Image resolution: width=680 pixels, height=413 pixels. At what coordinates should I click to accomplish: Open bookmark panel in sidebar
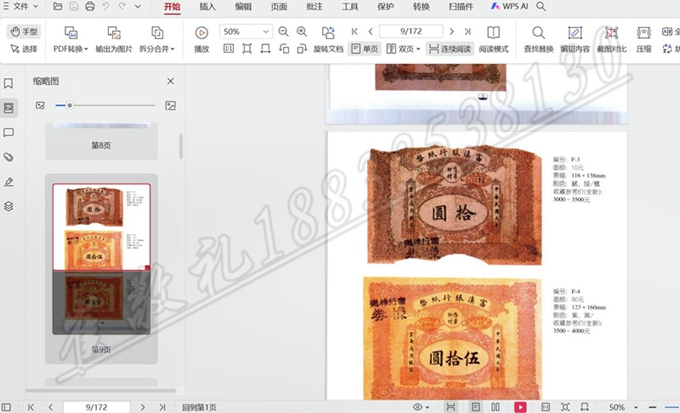pyautogui.click(x=8, y=83)
